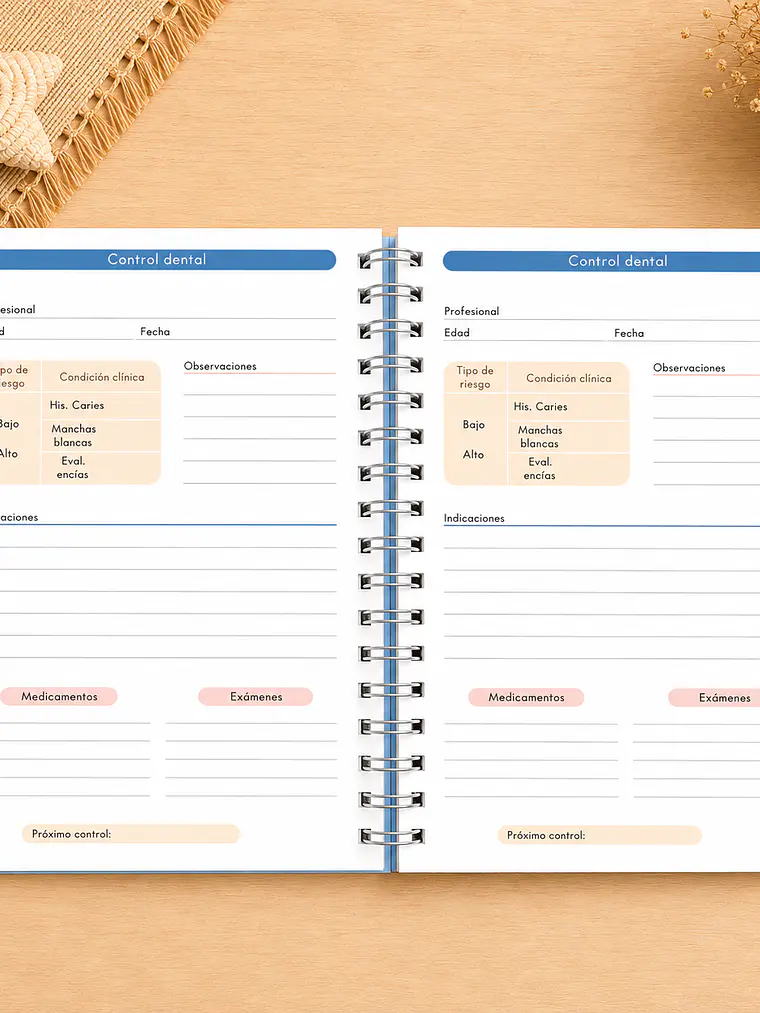The image size is (760, 1013).
Task: Select Eval. encías on the left page
Action: tap(72, 468)
